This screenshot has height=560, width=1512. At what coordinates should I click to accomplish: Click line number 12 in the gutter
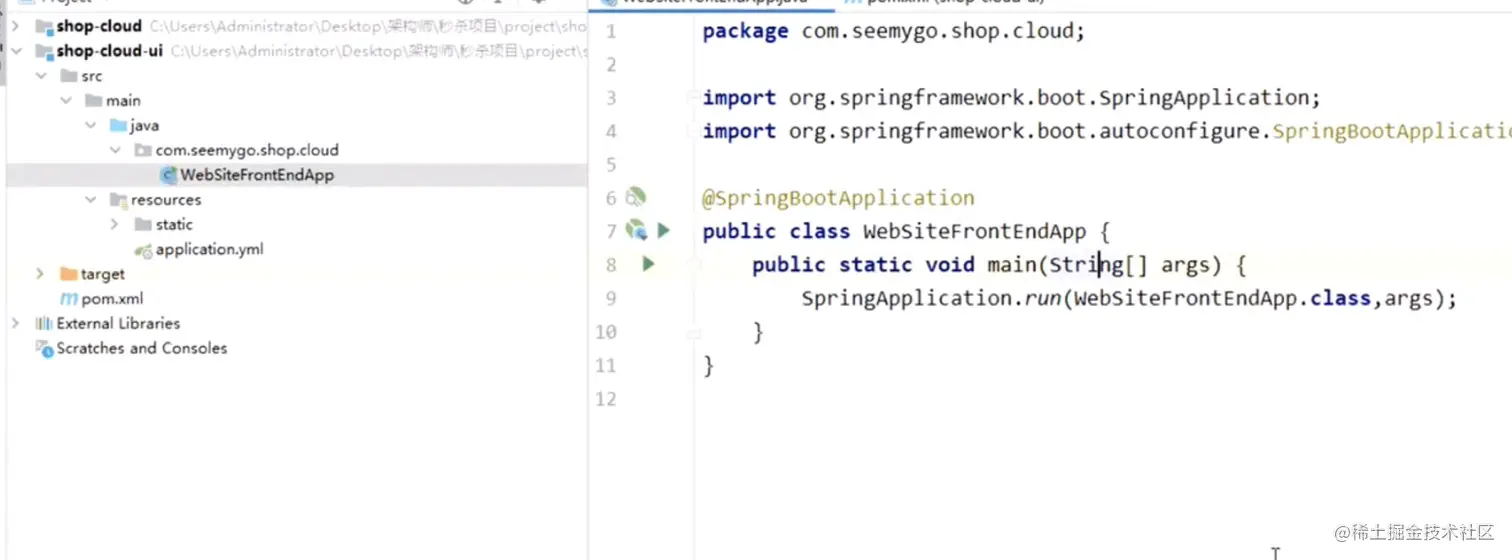[606, 399]
